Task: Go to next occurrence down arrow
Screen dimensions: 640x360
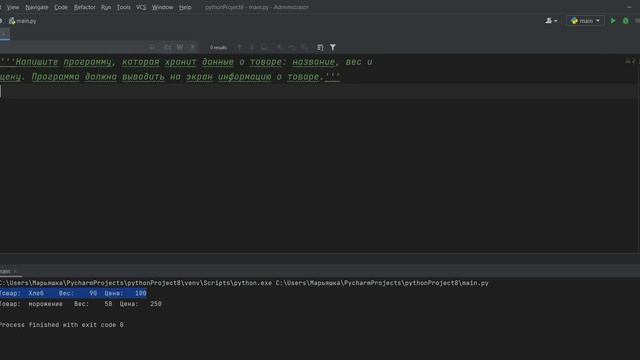Action: 252,47
